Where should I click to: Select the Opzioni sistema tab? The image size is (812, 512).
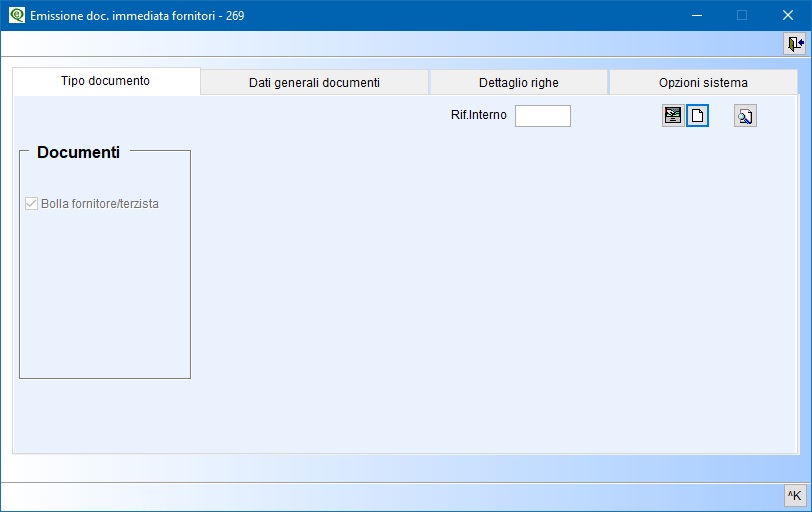[703, 83]
